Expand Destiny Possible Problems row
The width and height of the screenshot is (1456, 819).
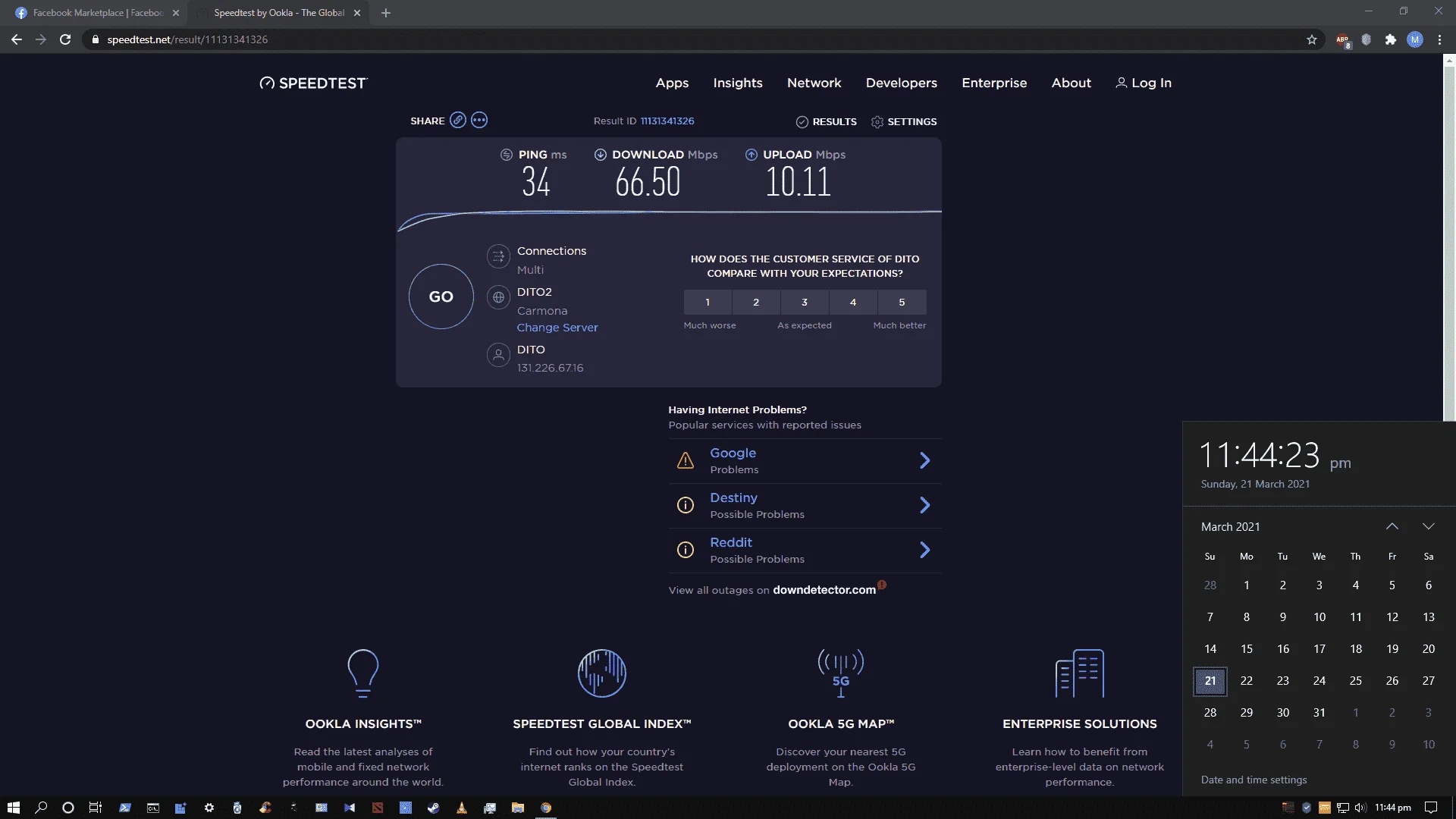click(x=805, y=505)
